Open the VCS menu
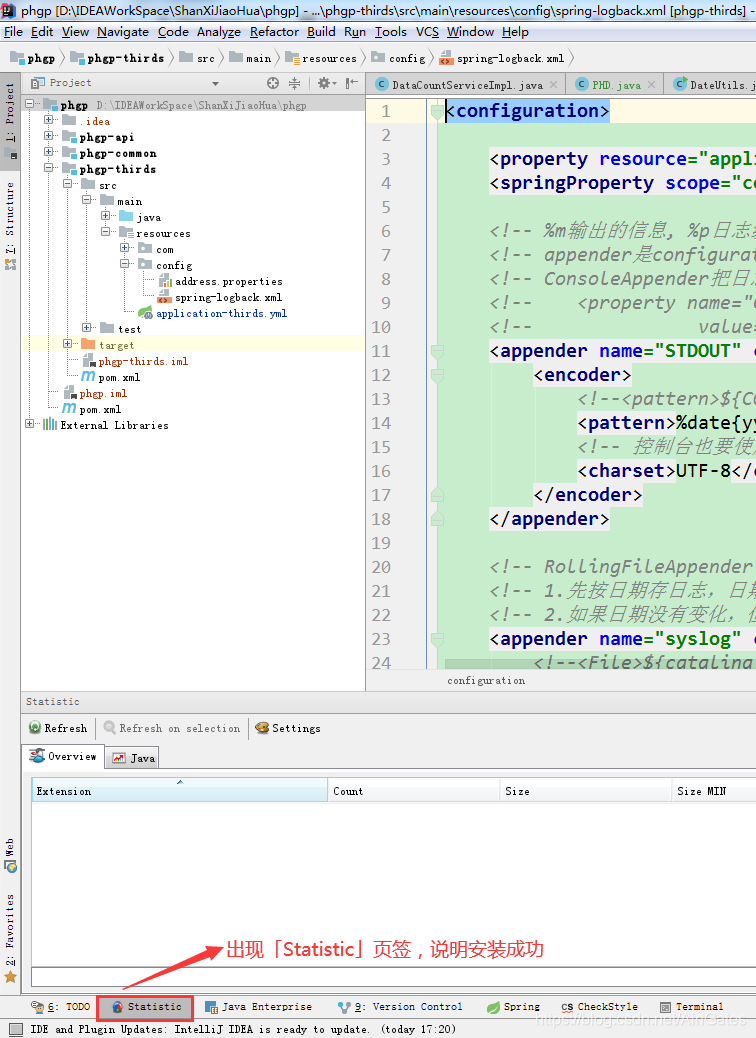The width and height of the screenshot is (756, 1038). point(427,32)
